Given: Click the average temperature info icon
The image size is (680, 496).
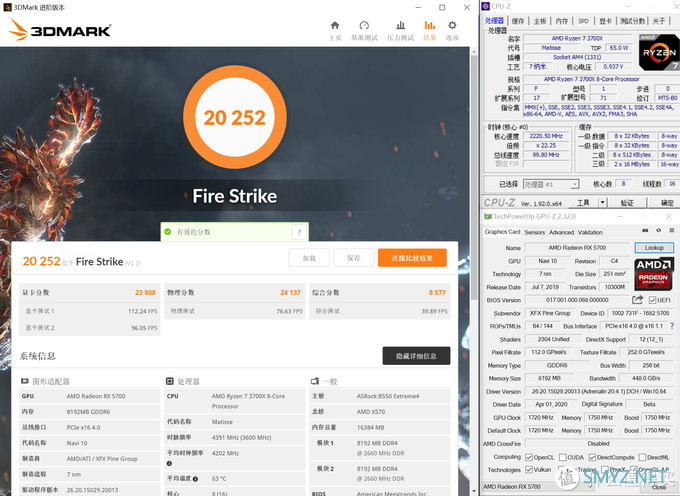Looking at the screenshot, I should pos(196,479).
